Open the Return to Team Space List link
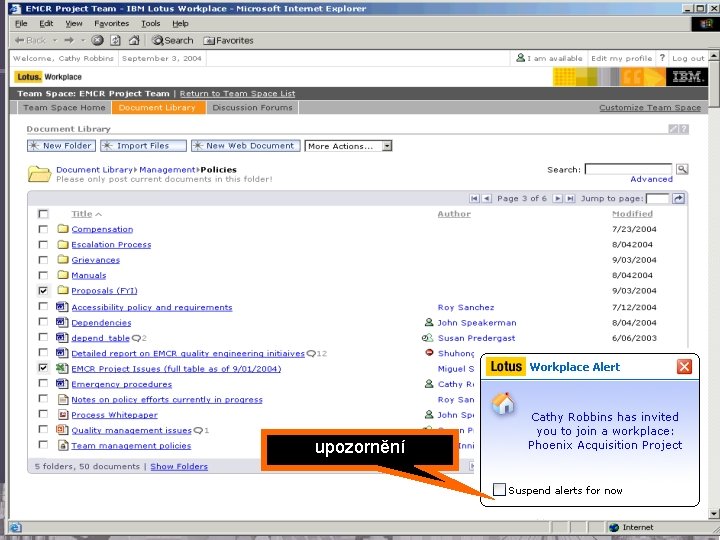720x540 pixels. [237, 94]
